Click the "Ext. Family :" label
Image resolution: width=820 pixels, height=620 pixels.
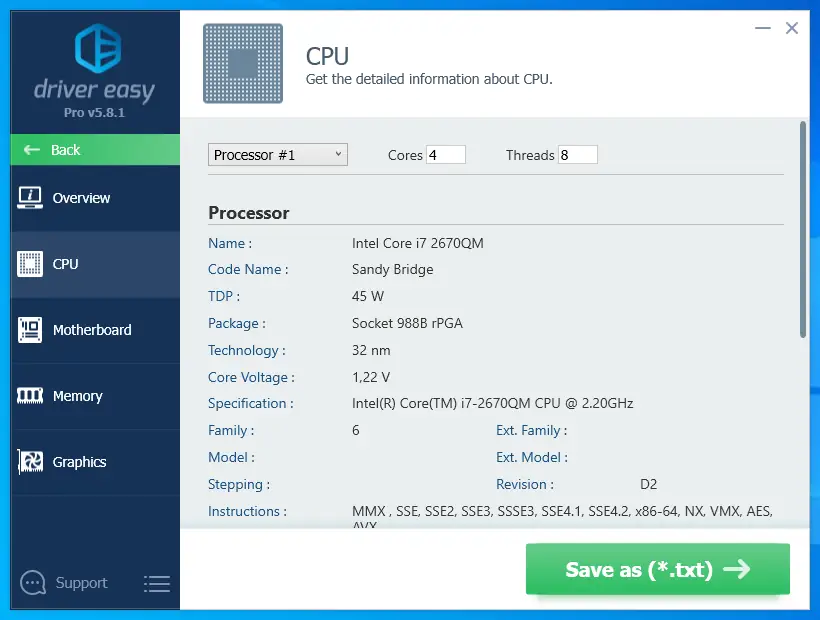(x=532, y=430)
